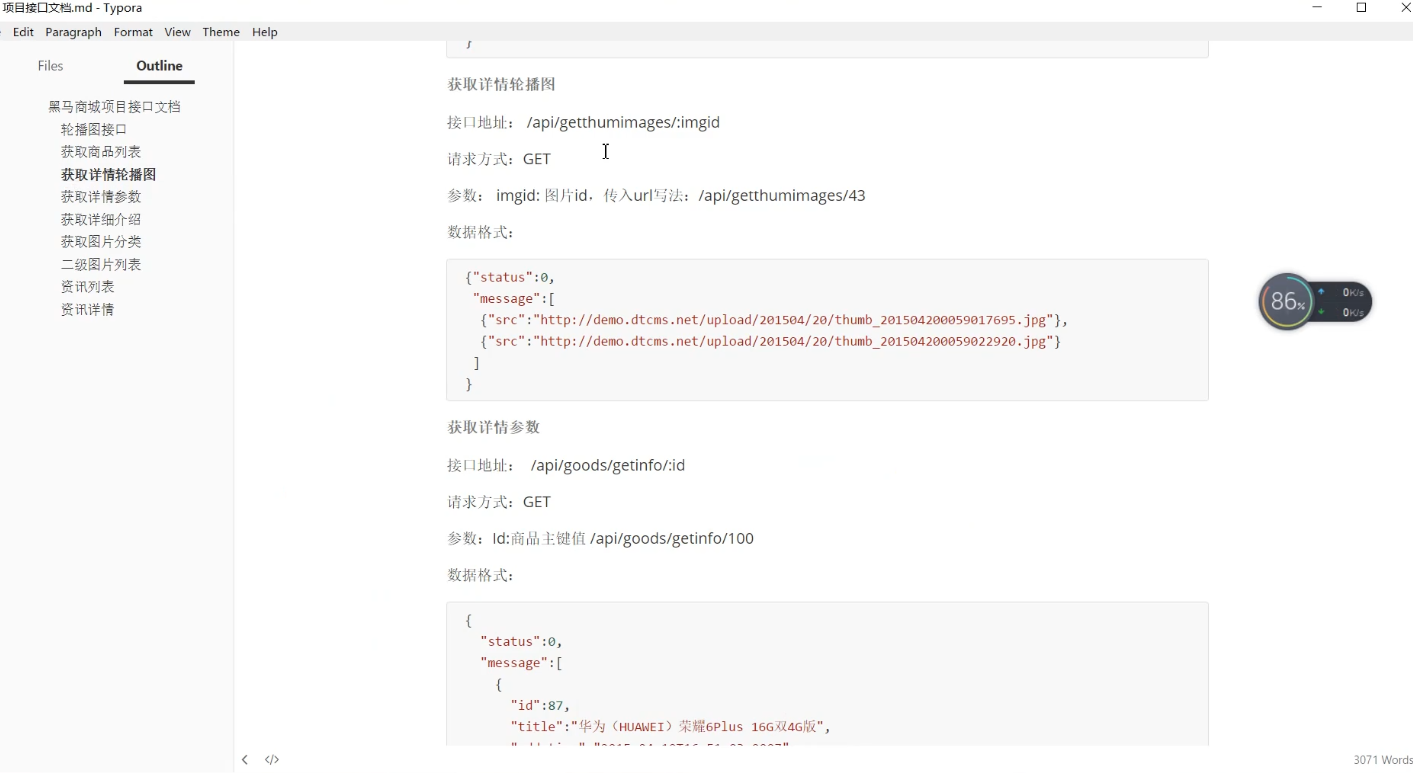
Task: Minimize the Typora window
Action: pos(1317,8)
